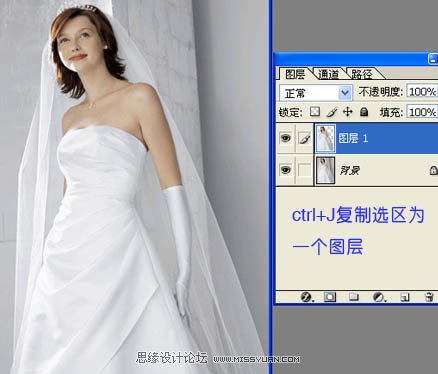Create a new layer set folder icon
Screen dimensions: 438x374
pyautogui.click(x=354, y=297)
